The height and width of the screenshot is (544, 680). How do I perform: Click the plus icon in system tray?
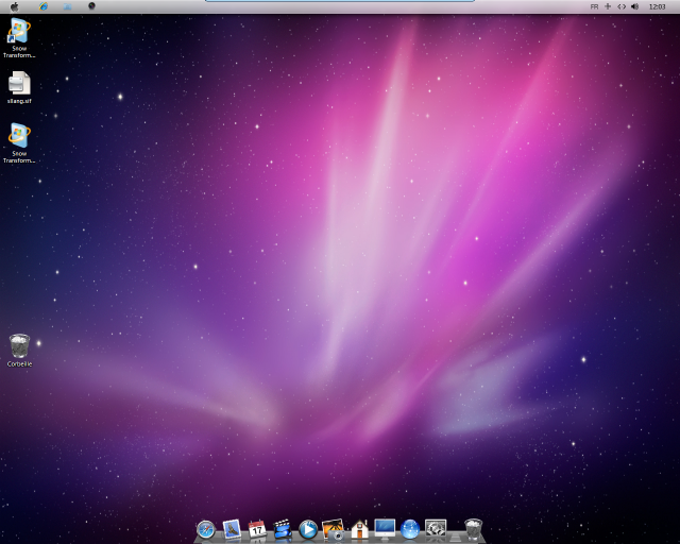click(x=608, y=6)
